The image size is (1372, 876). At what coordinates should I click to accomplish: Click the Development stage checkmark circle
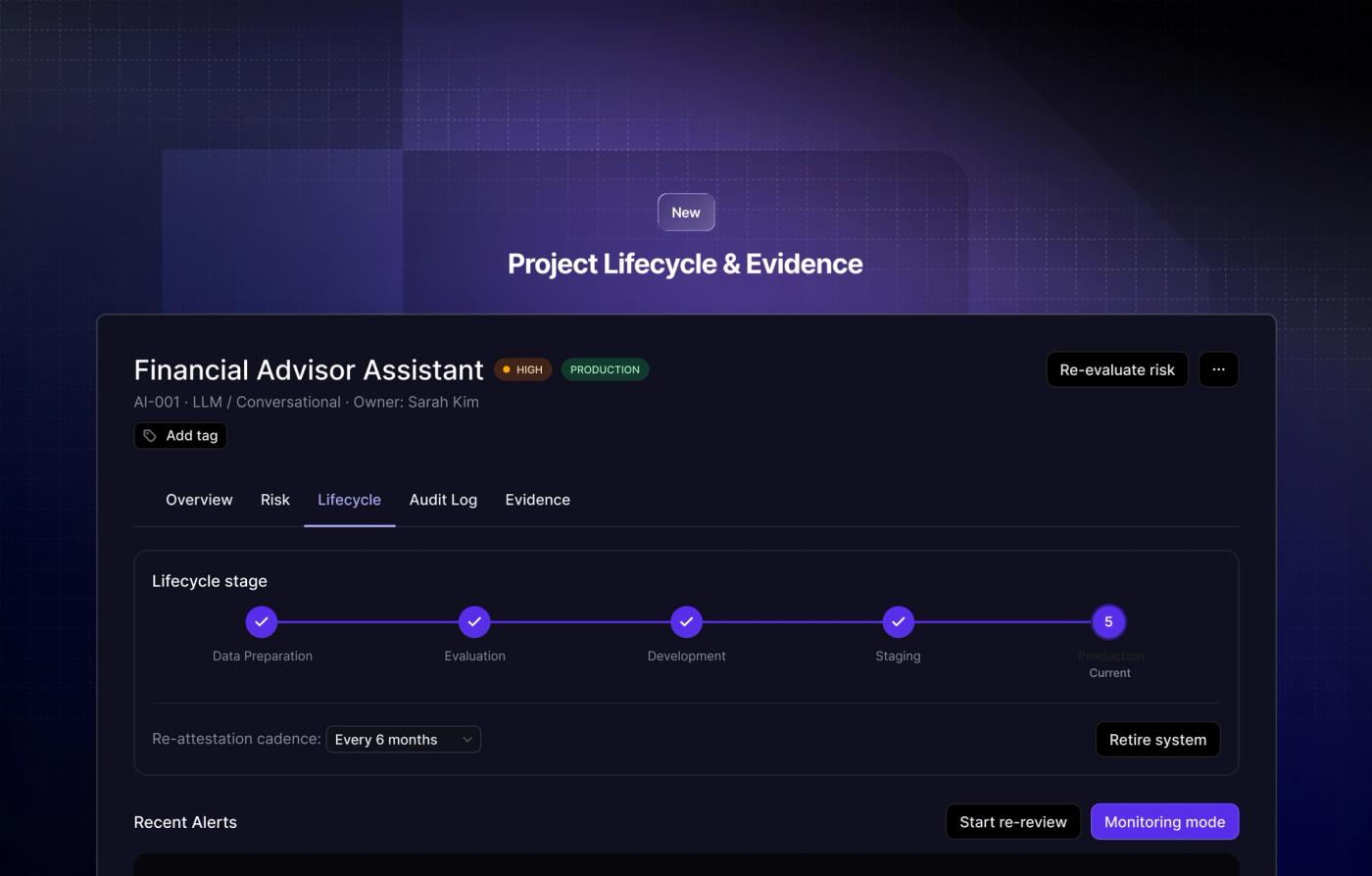point(686,621)
